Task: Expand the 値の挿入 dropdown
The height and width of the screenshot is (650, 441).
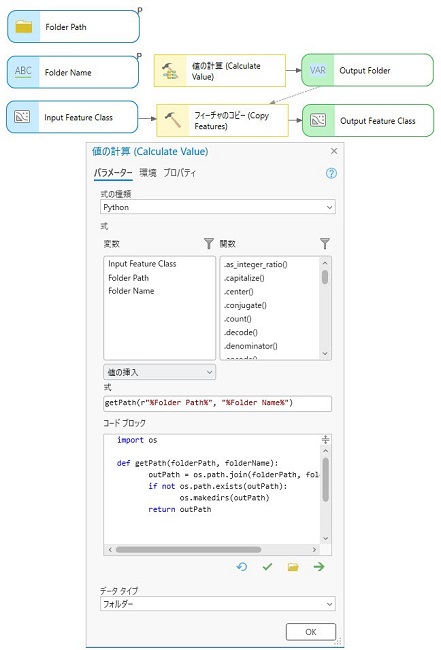Action: (159, 372)
